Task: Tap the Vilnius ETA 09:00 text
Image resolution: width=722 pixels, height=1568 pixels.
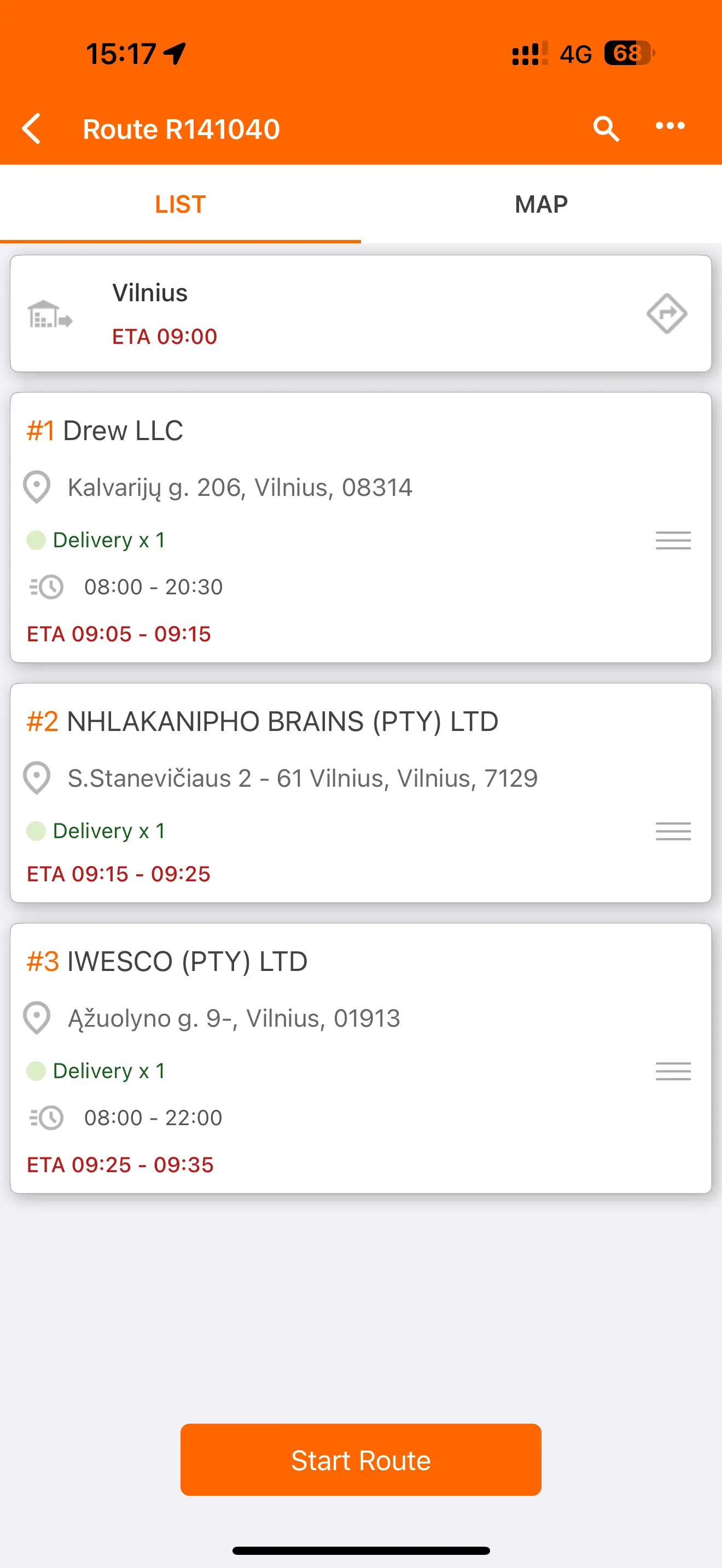Action: [165, 337]
